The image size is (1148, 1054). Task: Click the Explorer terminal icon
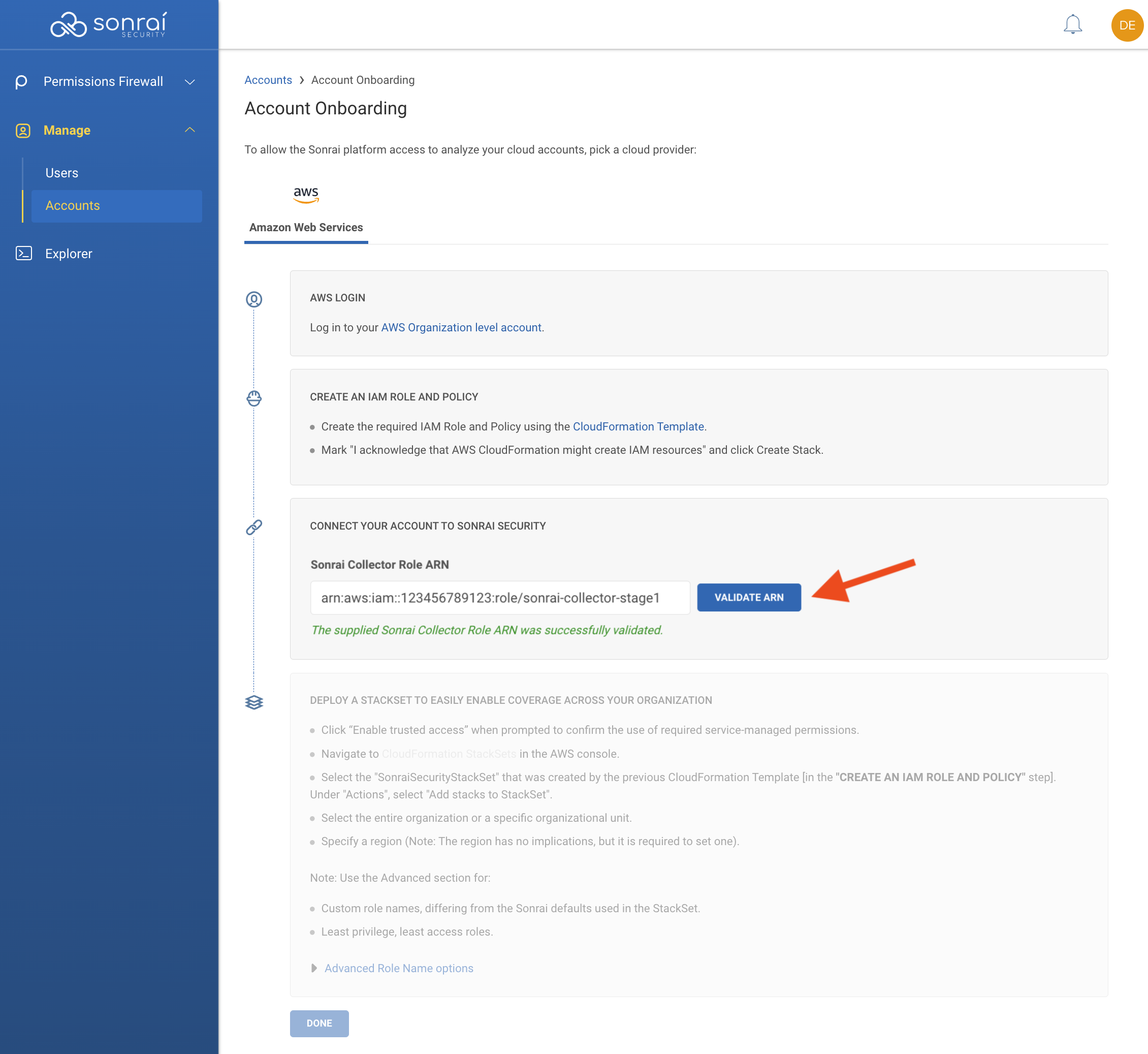point(23,253)
